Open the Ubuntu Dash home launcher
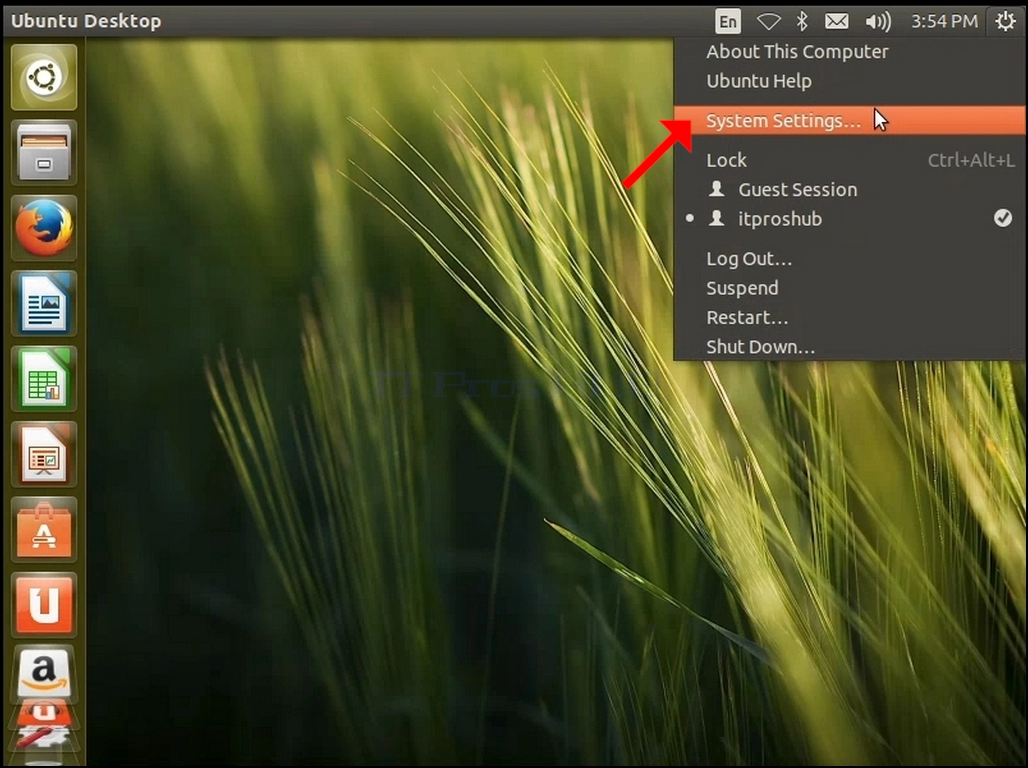This screenshot has height=768, width=1028. coord(44,77)
